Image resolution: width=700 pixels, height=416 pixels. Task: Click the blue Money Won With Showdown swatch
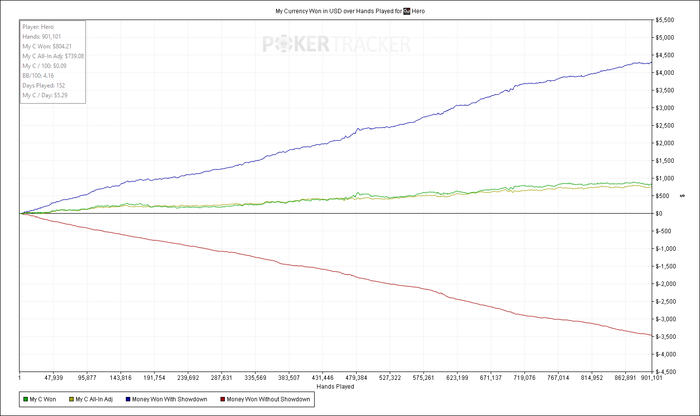[128, 399]
